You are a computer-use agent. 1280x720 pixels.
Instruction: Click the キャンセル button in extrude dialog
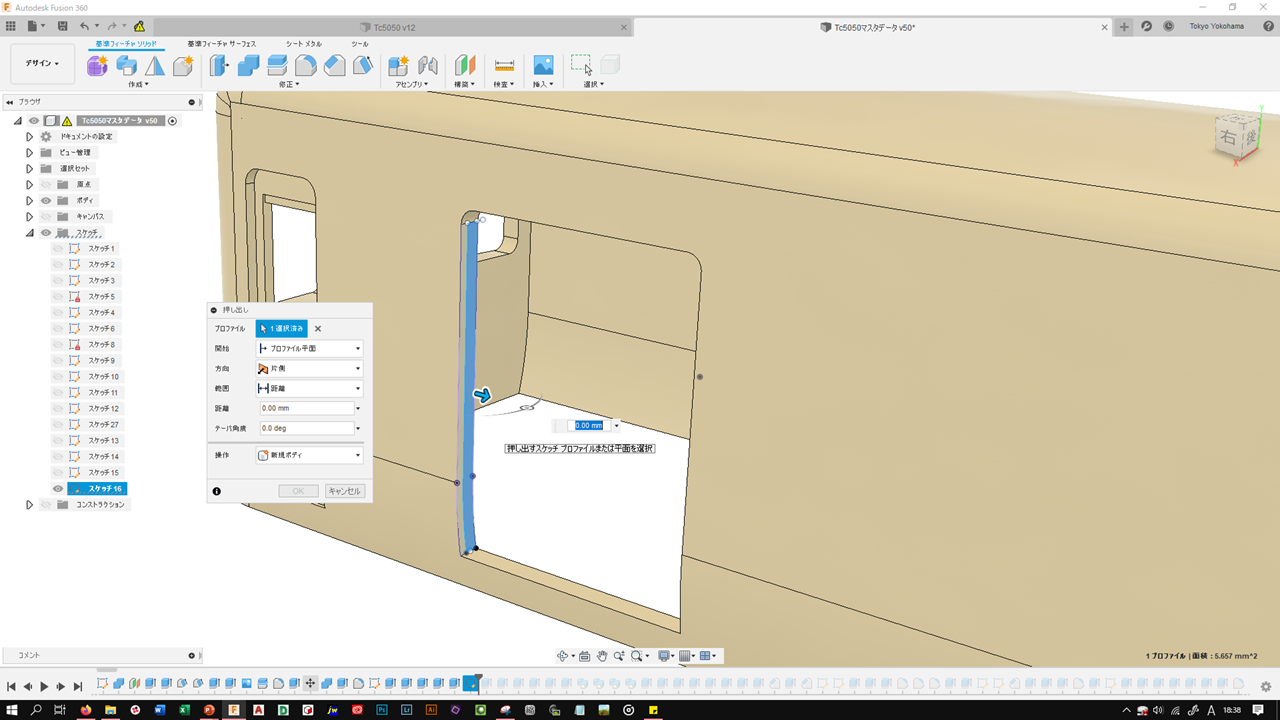tap(345, 491)
